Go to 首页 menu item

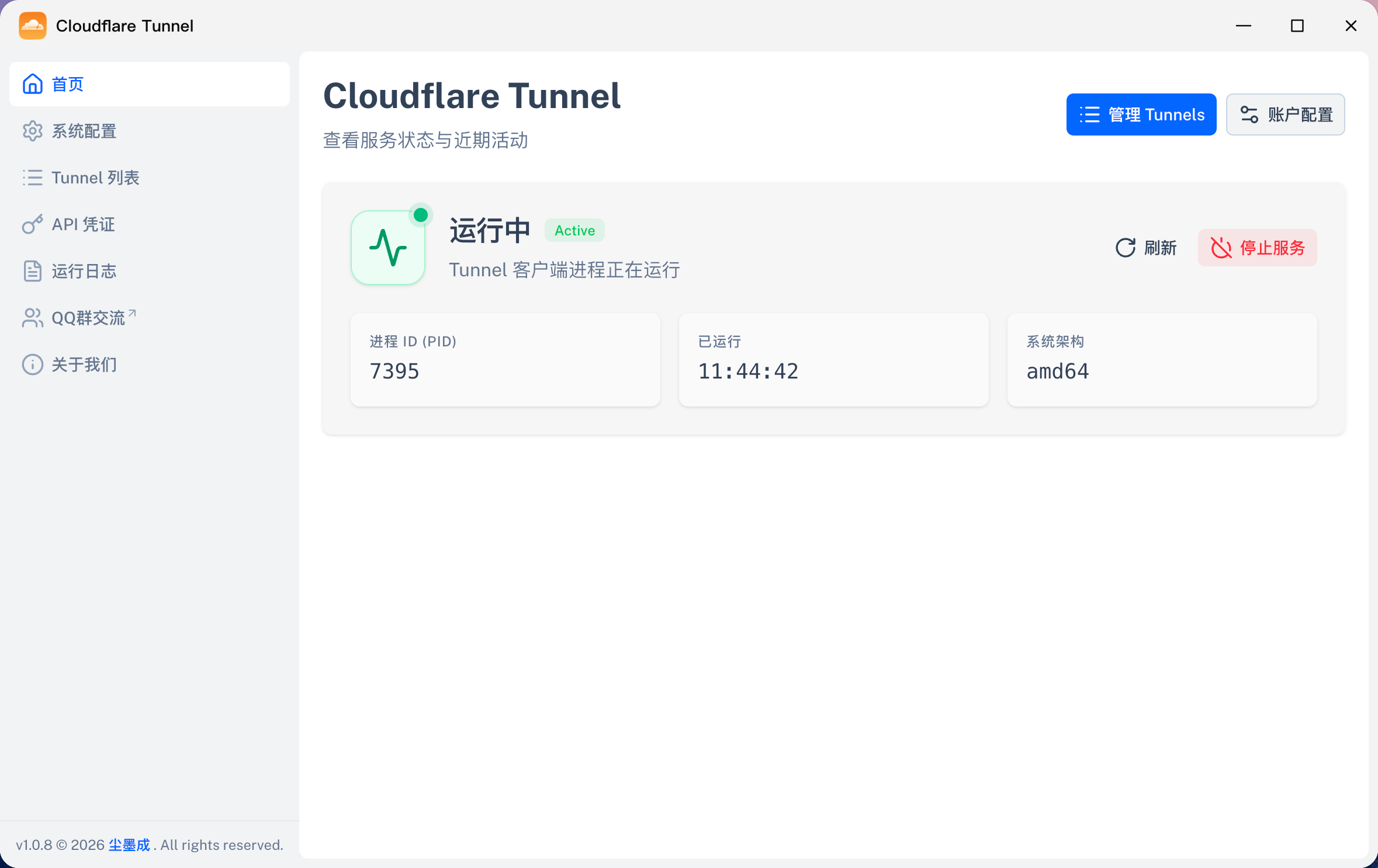[150, 84]
